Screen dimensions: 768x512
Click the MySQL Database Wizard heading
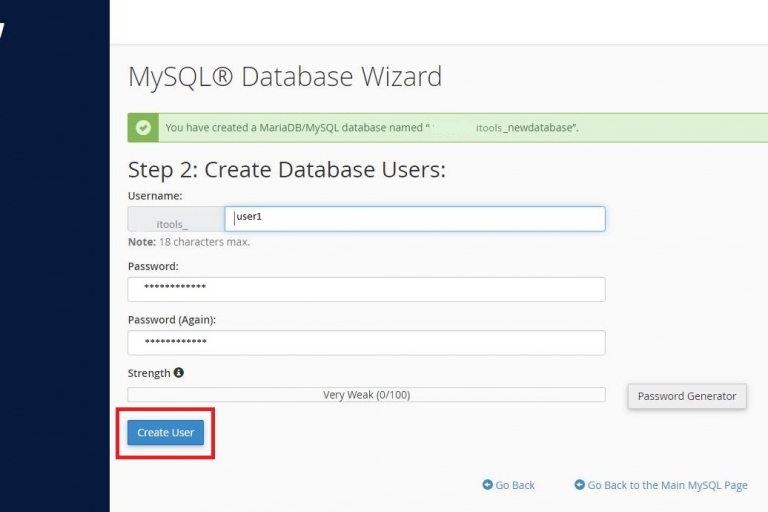[285, 77]
